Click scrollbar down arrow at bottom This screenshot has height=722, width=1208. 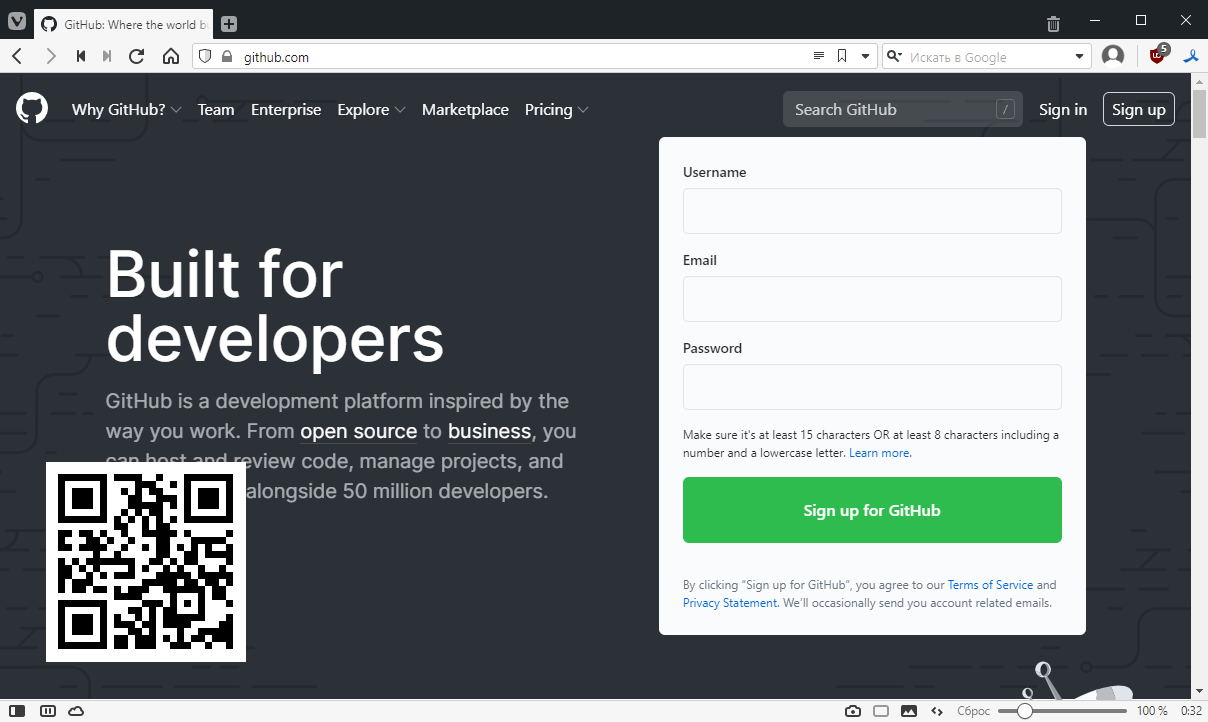pos(1200,690)
